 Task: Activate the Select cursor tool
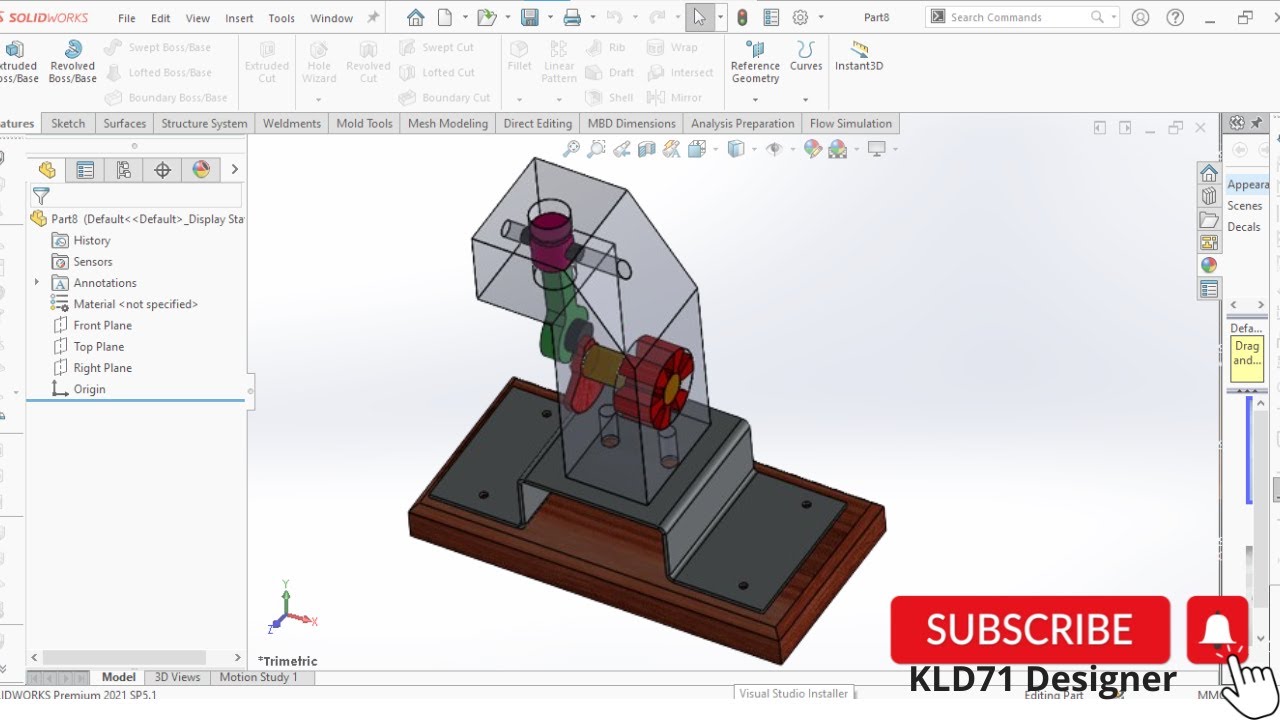point(699,17)
